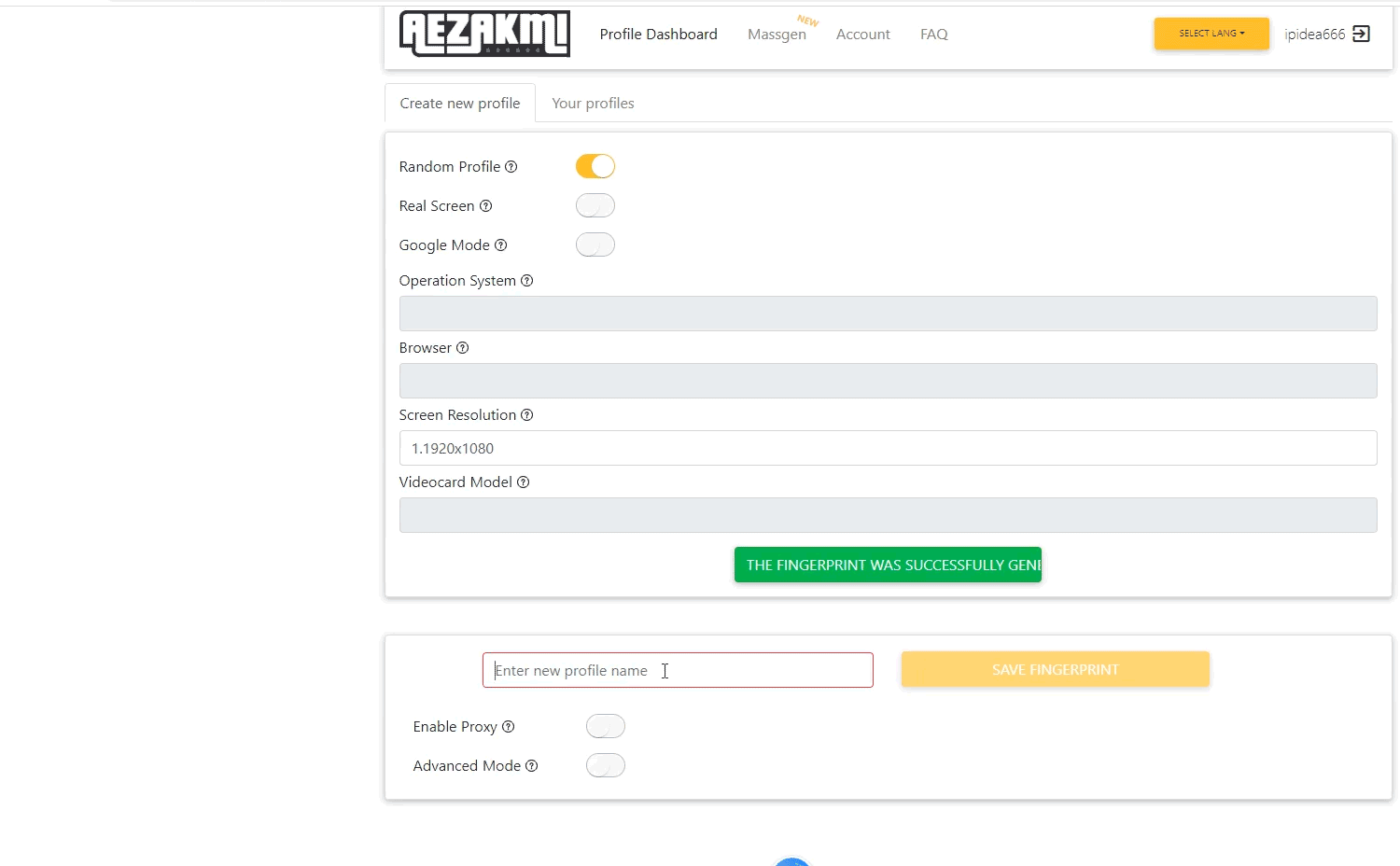Enable the Real Screen toggle
The width and height of the screenshot is (1400, 866).
pyautogui.click(x=595, y=205)
